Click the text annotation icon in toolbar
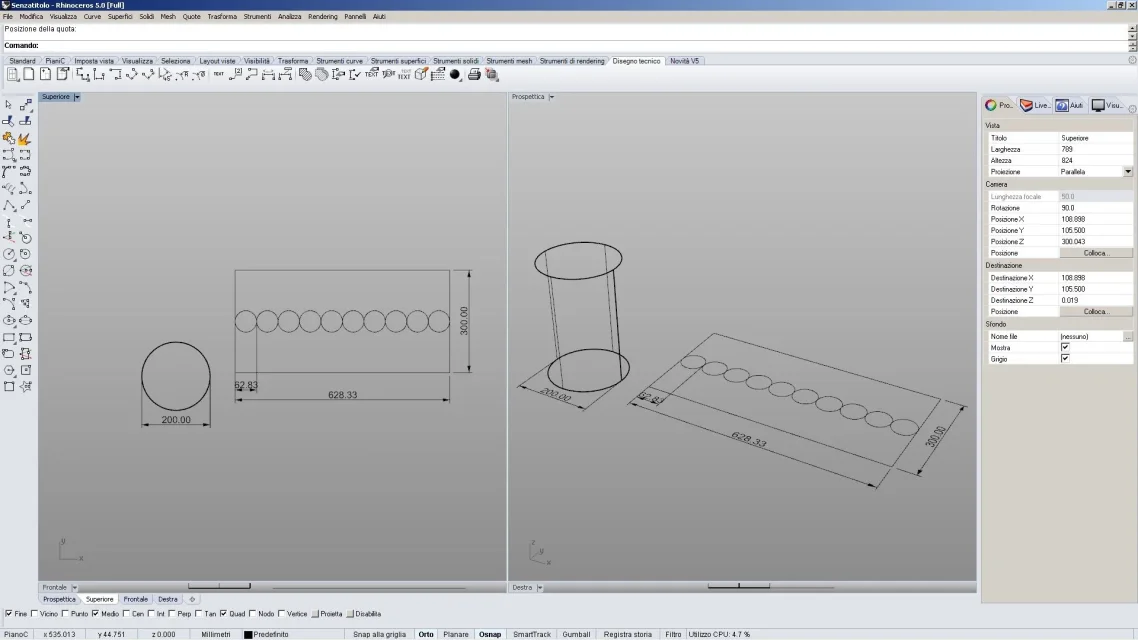This screenshot has height=640, width=1138. pyautogui.click(x=218, y=74)
